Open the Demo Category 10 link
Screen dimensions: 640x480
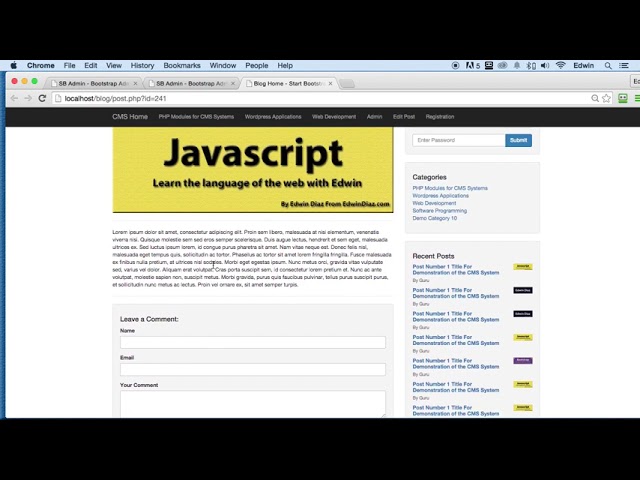(x=435, y=218)
